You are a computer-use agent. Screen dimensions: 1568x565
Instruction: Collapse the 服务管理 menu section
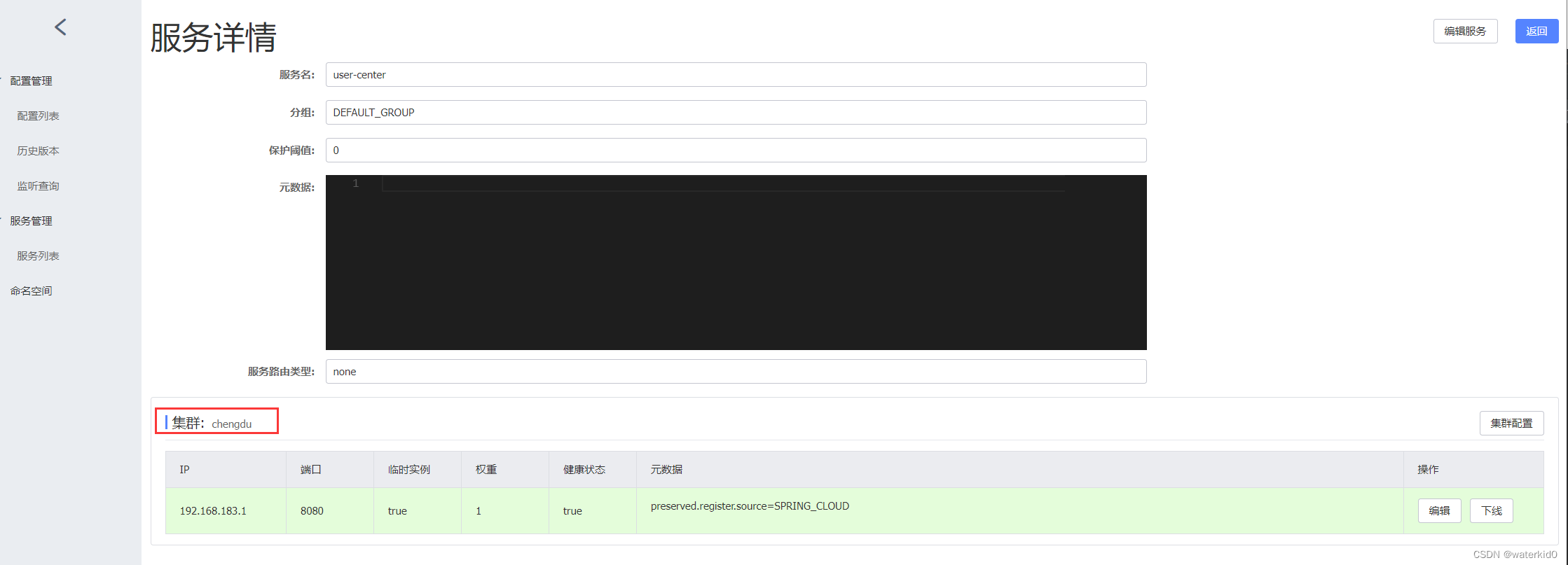pyautogui.click(x=31, y=221)
